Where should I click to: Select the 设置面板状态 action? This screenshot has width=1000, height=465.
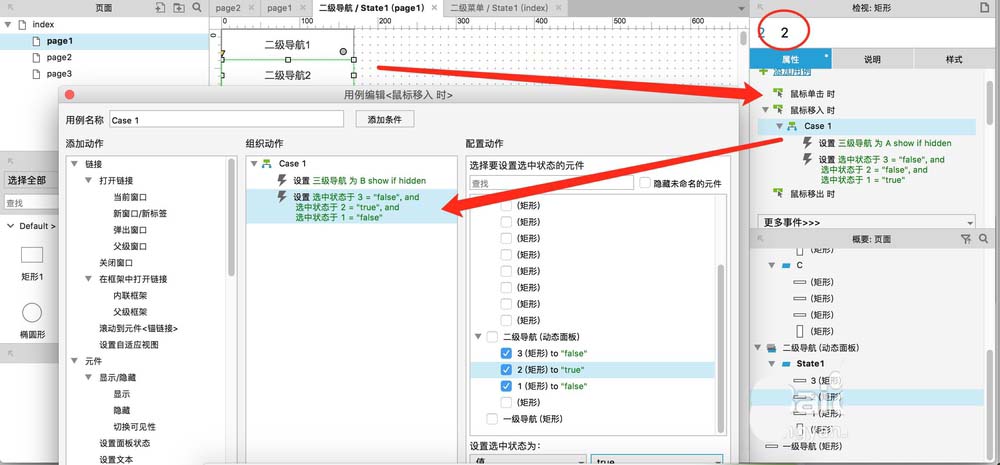124,443
